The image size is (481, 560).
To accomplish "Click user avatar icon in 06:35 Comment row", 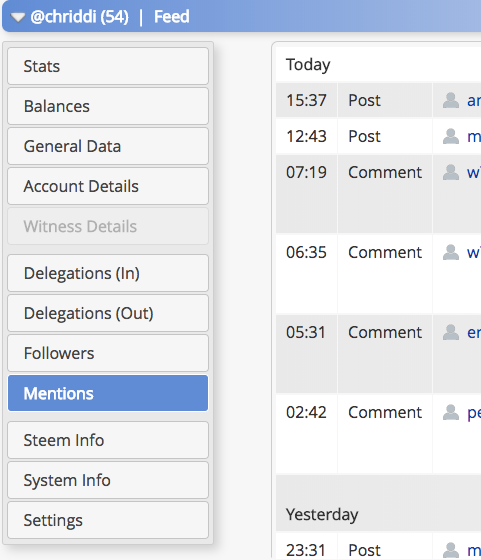I will pyautogui.click(x=451, y=252).
